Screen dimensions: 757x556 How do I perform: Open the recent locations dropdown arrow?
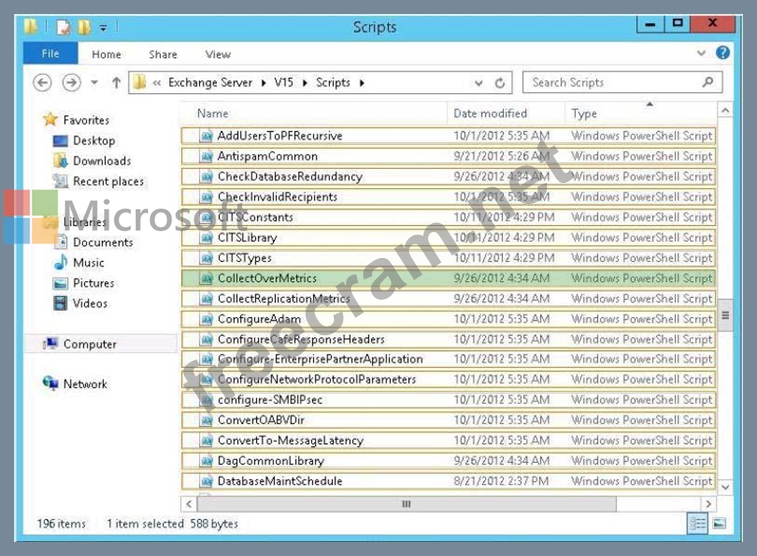95,83
